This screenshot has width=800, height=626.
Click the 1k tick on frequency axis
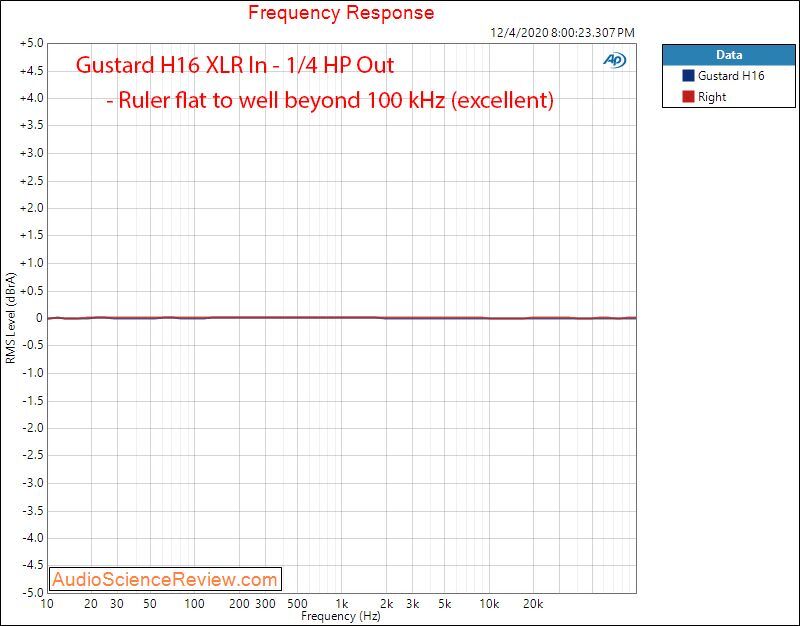tap(341, 604)
